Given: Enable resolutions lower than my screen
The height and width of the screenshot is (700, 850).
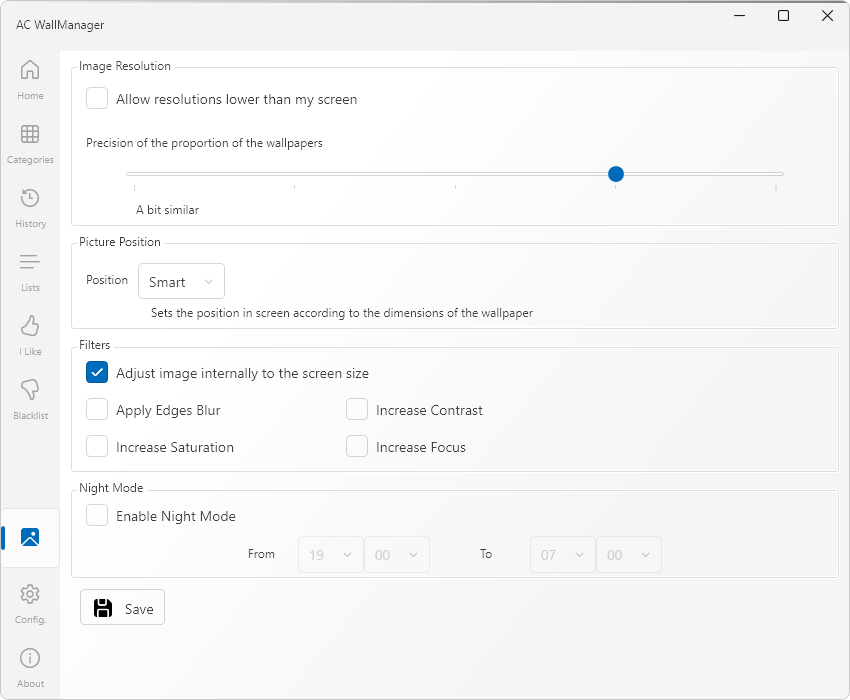Looking at the screenshot, I should (x=97, y=99).
